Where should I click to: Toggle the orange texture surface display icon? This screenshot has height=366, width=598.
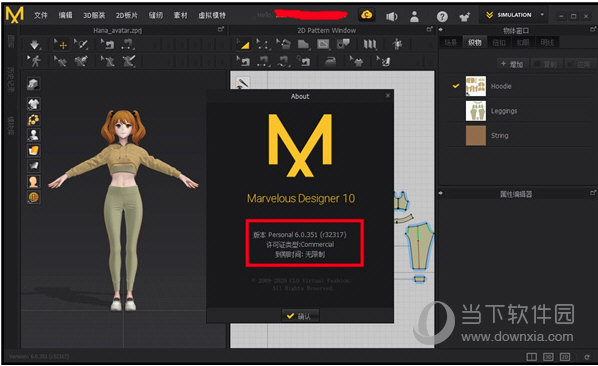click(x=34, y=150)
